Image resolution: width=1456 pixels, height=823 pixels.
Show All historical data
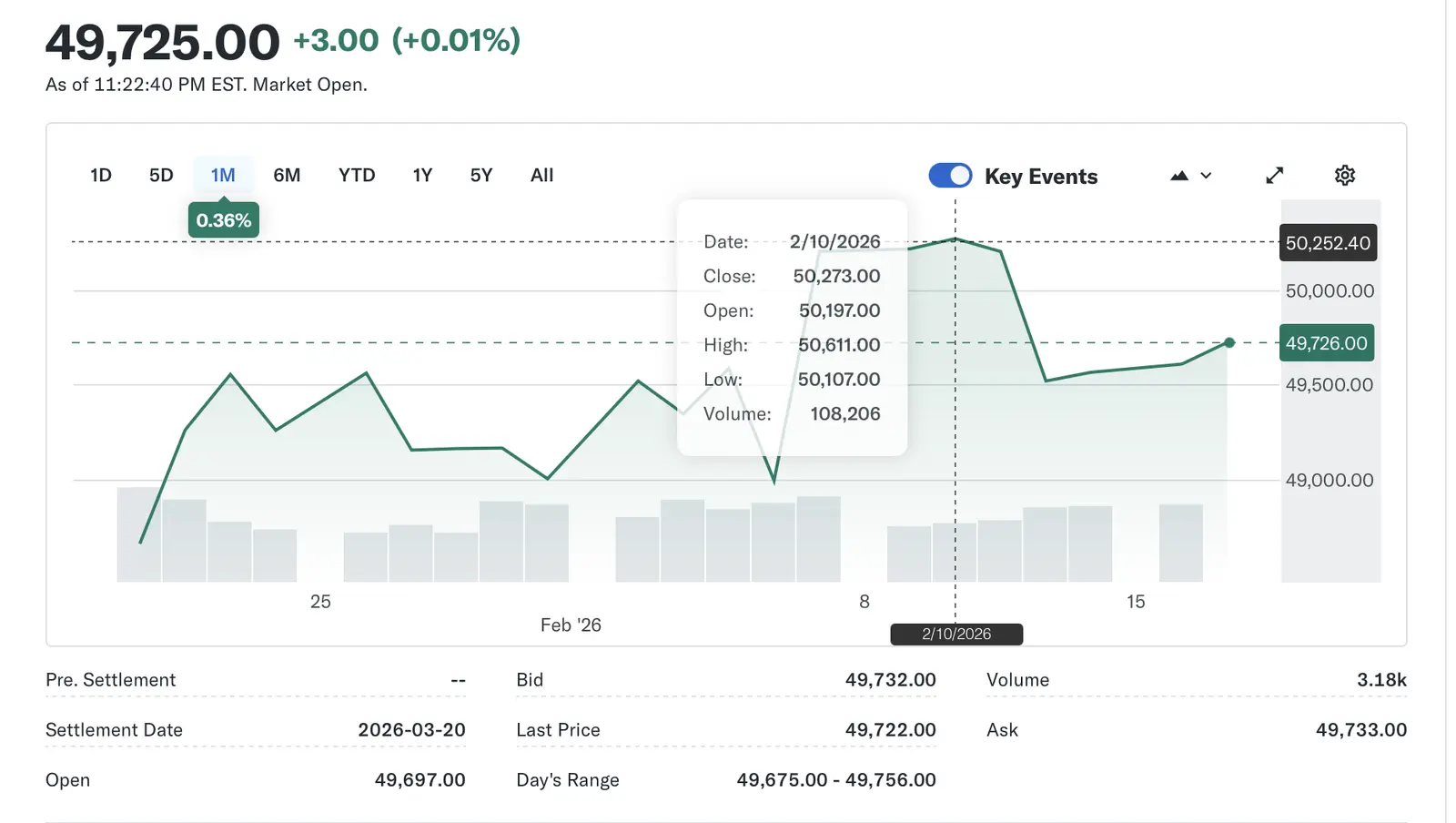[541, 176]
